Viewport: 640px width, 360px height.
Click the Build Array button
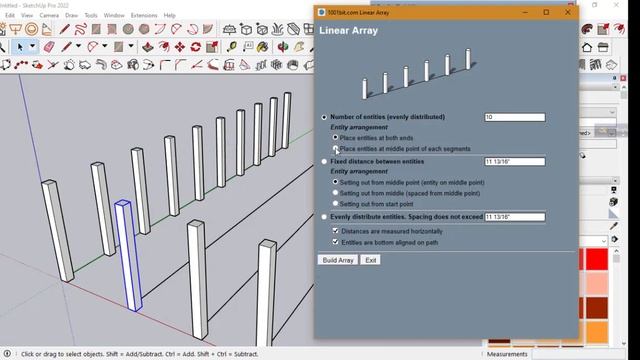point(338,260)
